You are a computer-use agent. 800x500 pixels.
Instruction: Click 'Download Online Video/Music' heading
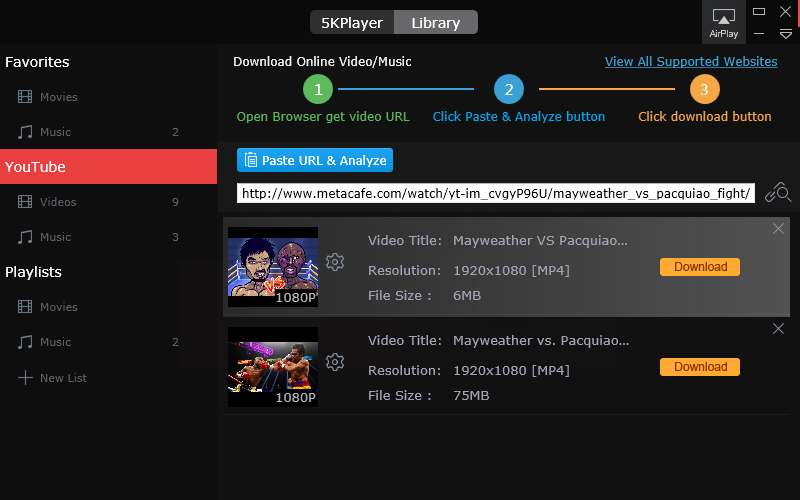(x=322, y=62)
